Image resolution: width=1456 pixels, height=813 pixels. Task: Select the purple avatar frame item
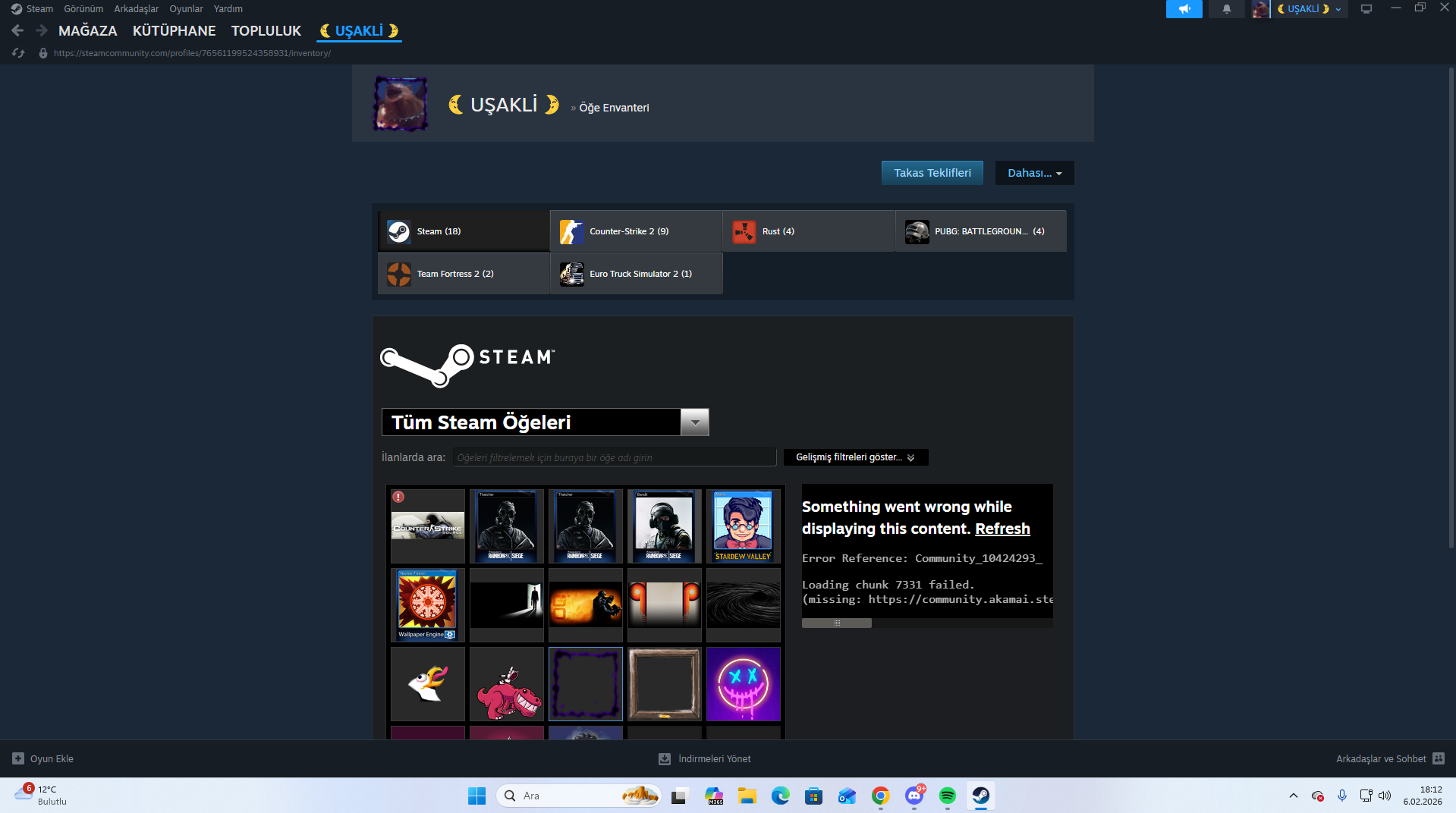coord(586,684)
